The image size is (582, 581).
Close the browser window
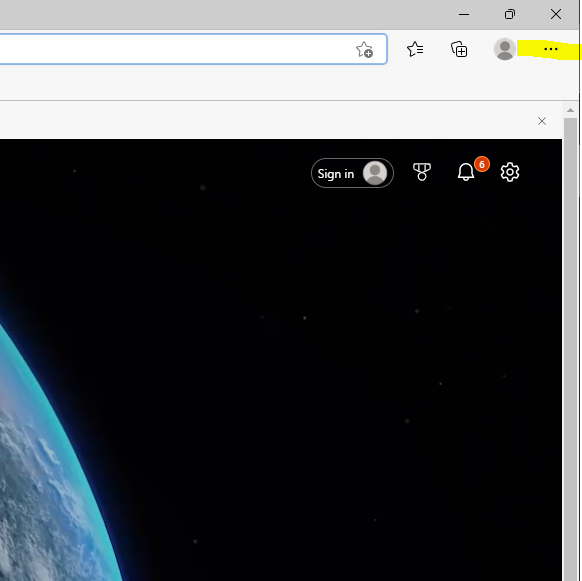[x=556, y=14]
